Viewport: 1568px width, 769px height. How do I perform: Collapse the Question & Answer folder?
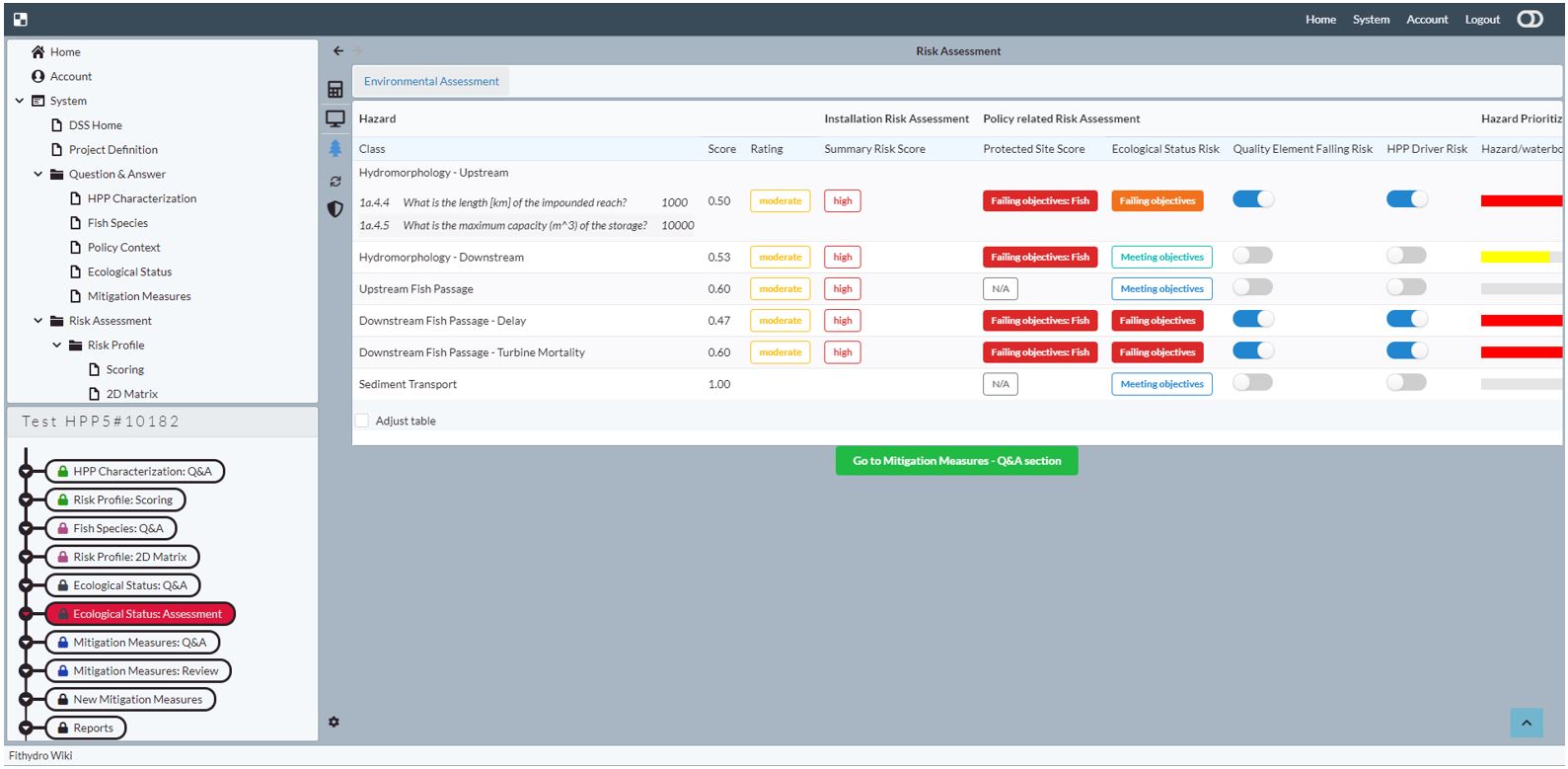tap(38, 175)
